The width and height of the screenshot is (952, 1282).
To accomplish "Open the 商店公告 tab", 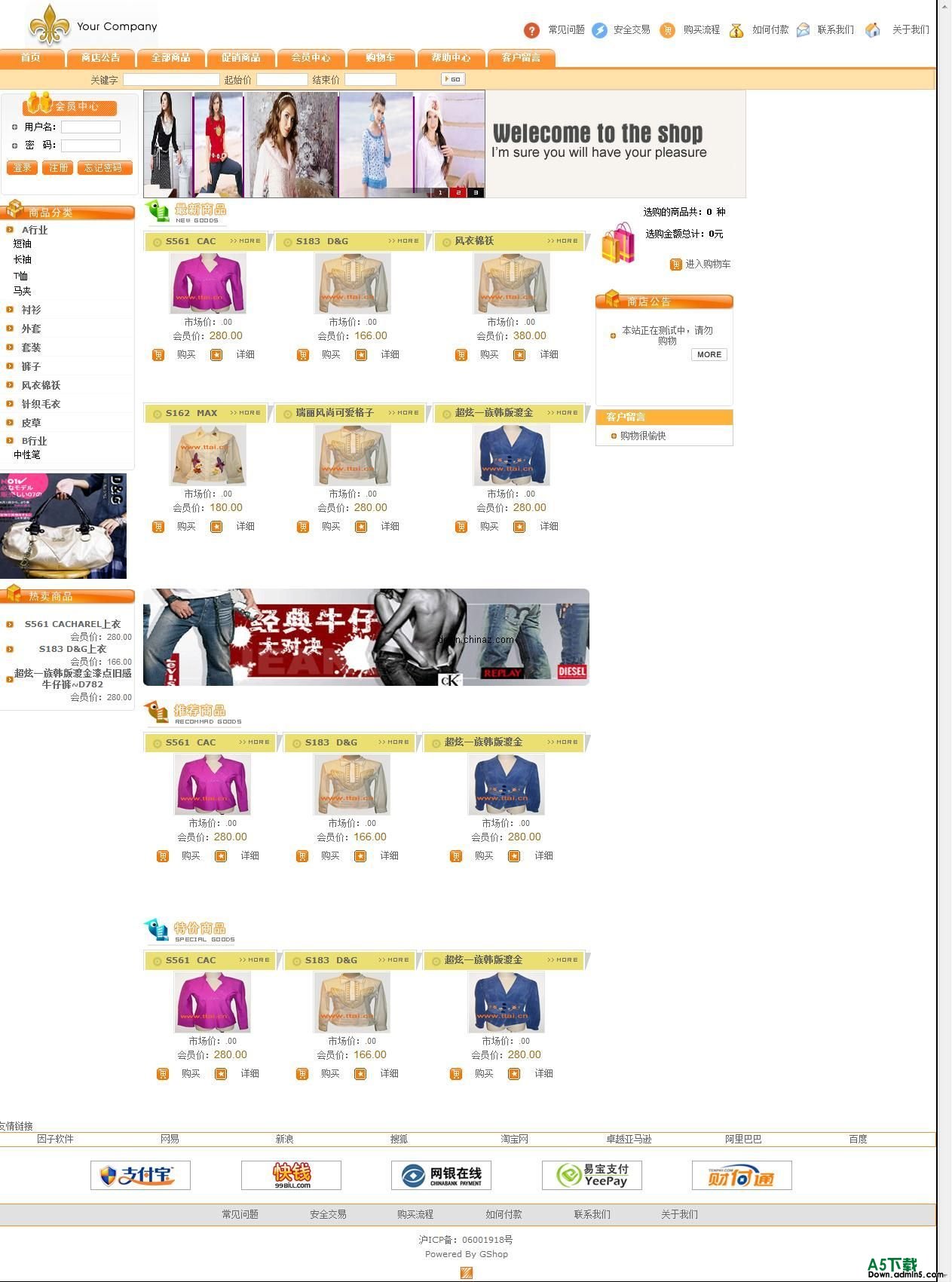I will [101, 58].
